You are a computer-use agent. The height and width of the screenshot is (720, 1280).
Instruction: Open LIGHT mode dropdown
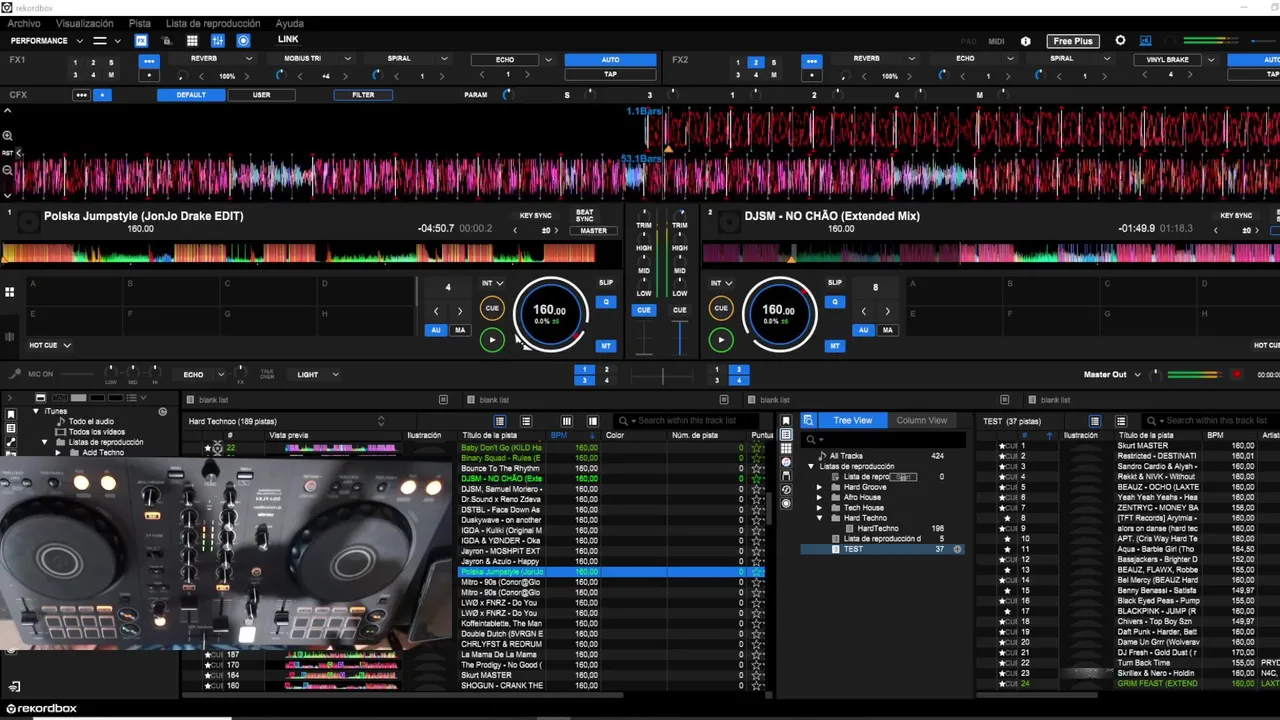click(335, 375)
